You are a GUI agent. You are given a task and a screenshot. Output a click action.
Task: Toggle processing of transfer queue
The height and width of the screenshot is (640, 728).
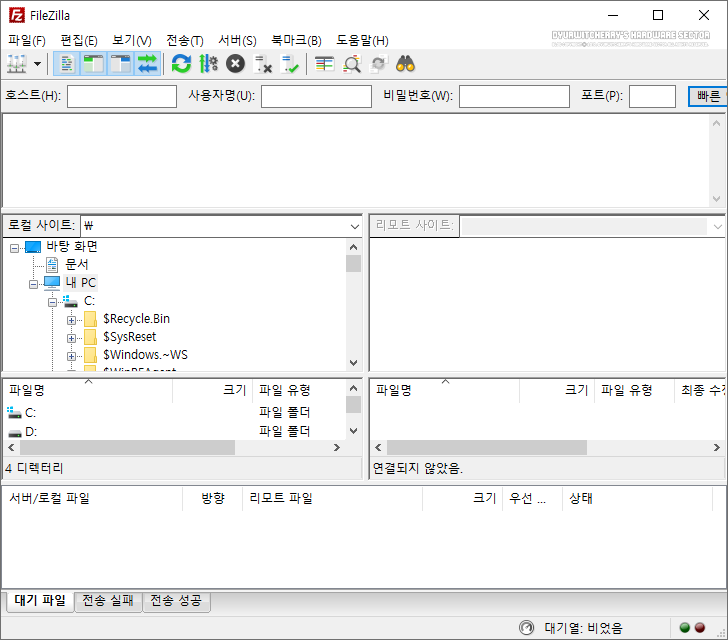pos(208,64)
